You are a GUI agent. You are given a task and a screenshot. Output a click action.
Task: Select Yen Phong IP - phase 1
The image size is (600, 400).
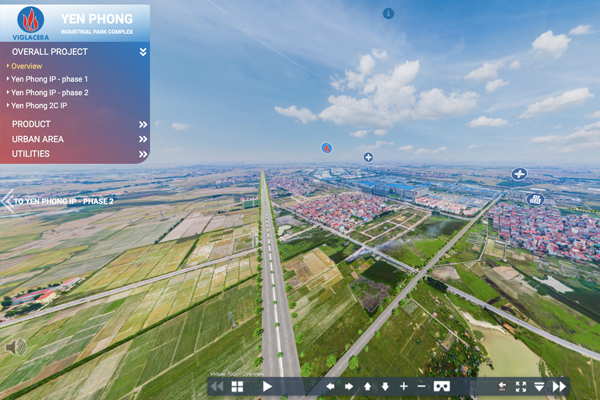[x=50, y=79]
